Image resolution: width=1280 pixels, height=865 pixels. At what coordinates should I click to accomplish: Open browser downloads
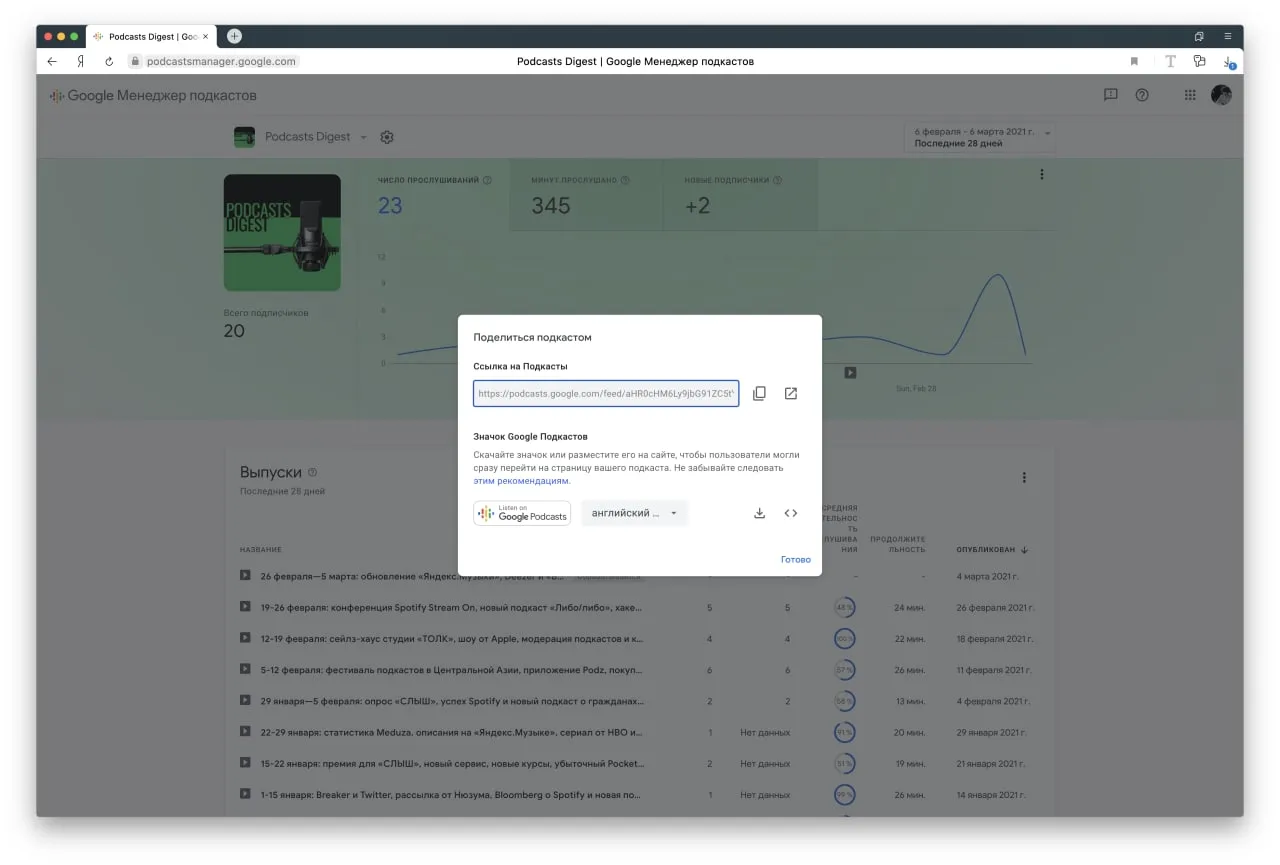tap(1229, 61)
